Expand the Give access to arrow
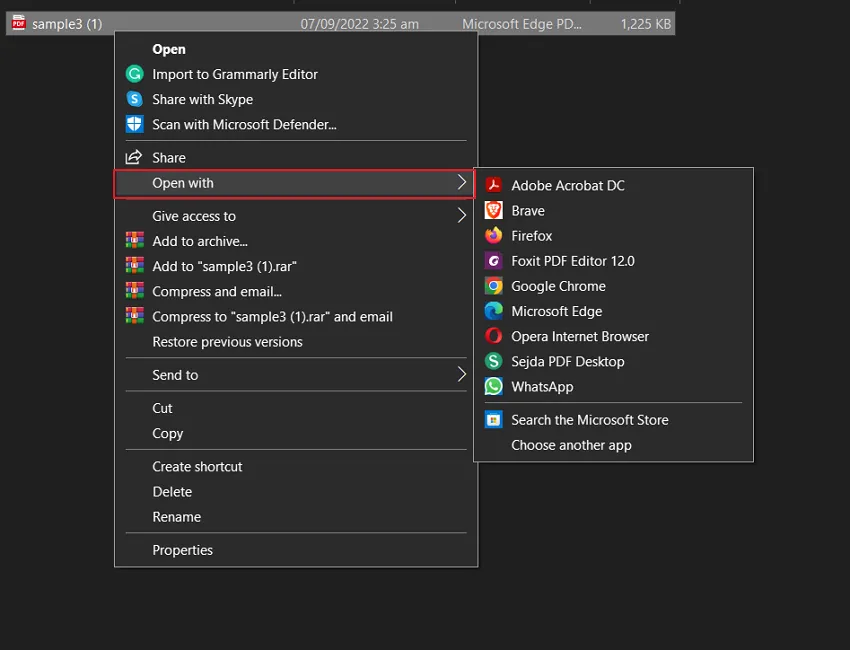850x650 pixels. pos(461,216)
